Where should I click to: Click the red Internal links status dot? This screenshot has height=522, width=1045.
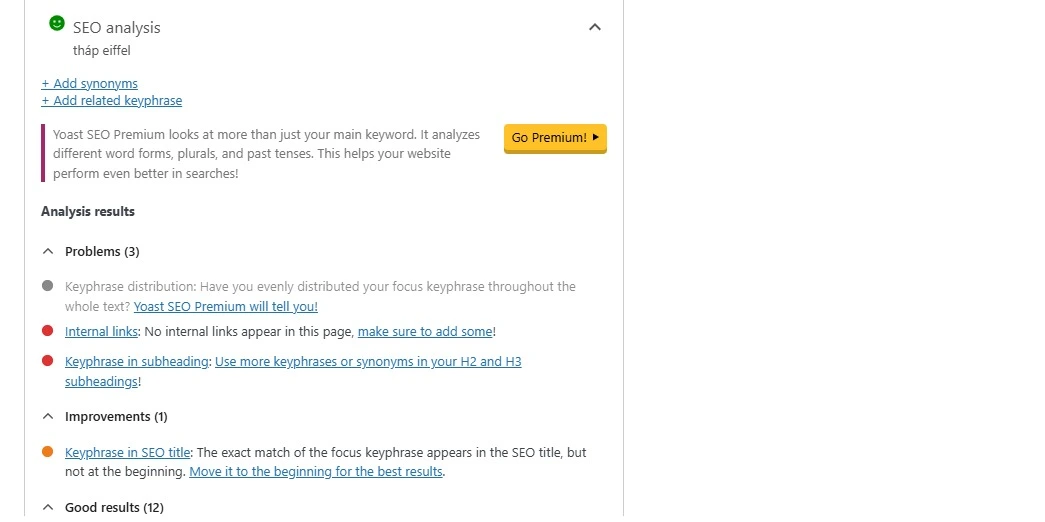(x=47, y=331)
